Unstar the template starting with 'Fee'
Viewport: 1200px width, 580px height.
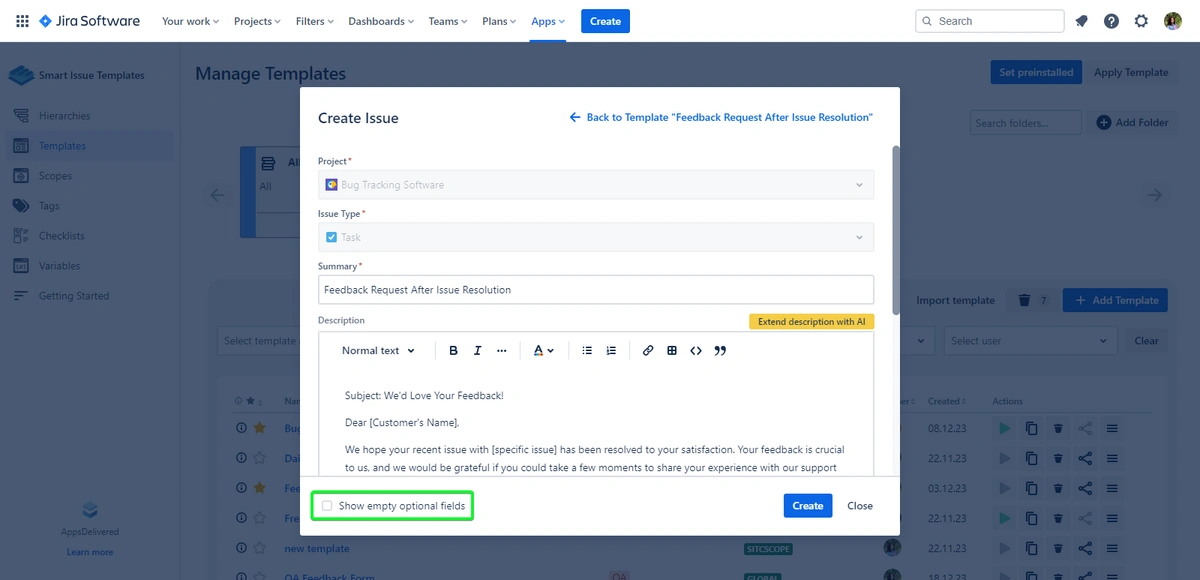click(x=259, y=488)
